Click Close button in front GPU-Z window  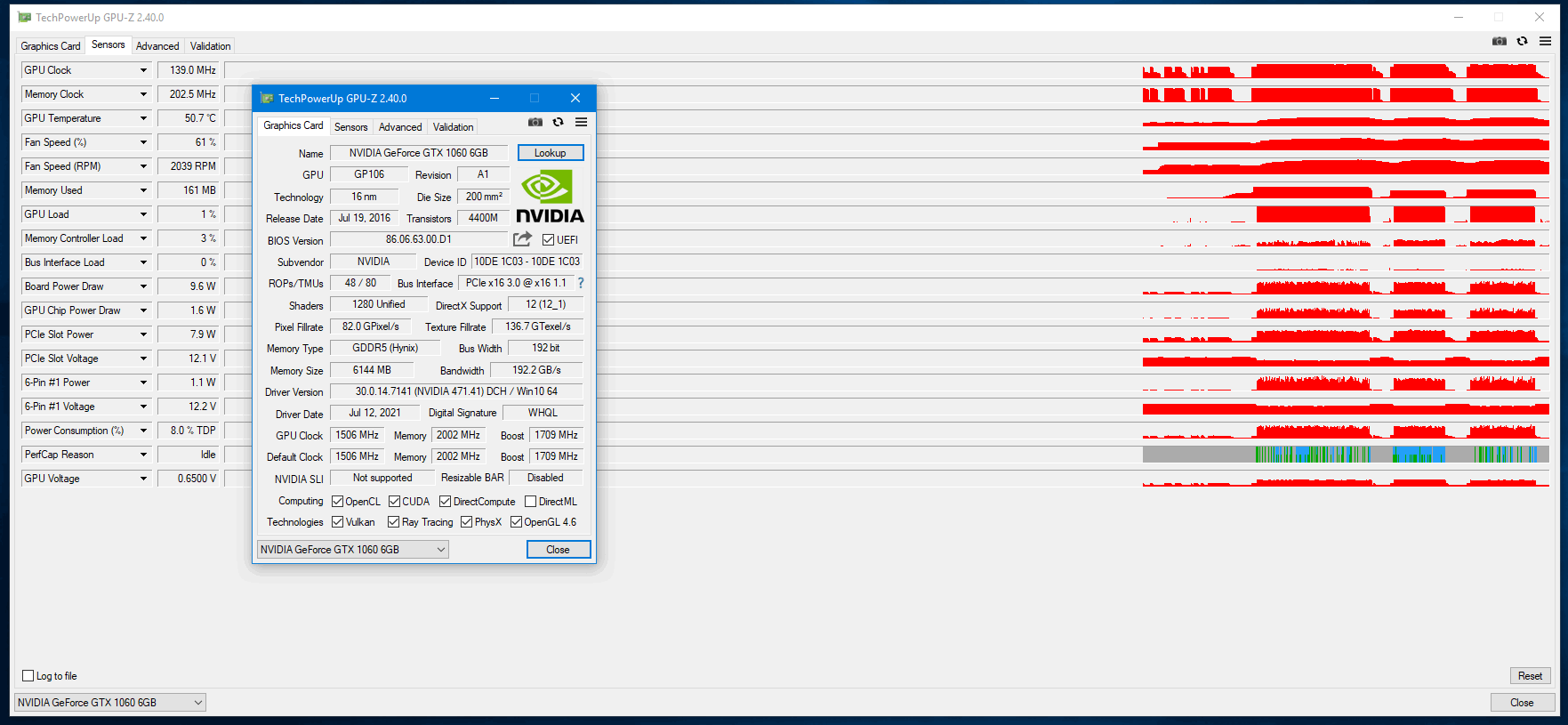[x=559, y=550]
